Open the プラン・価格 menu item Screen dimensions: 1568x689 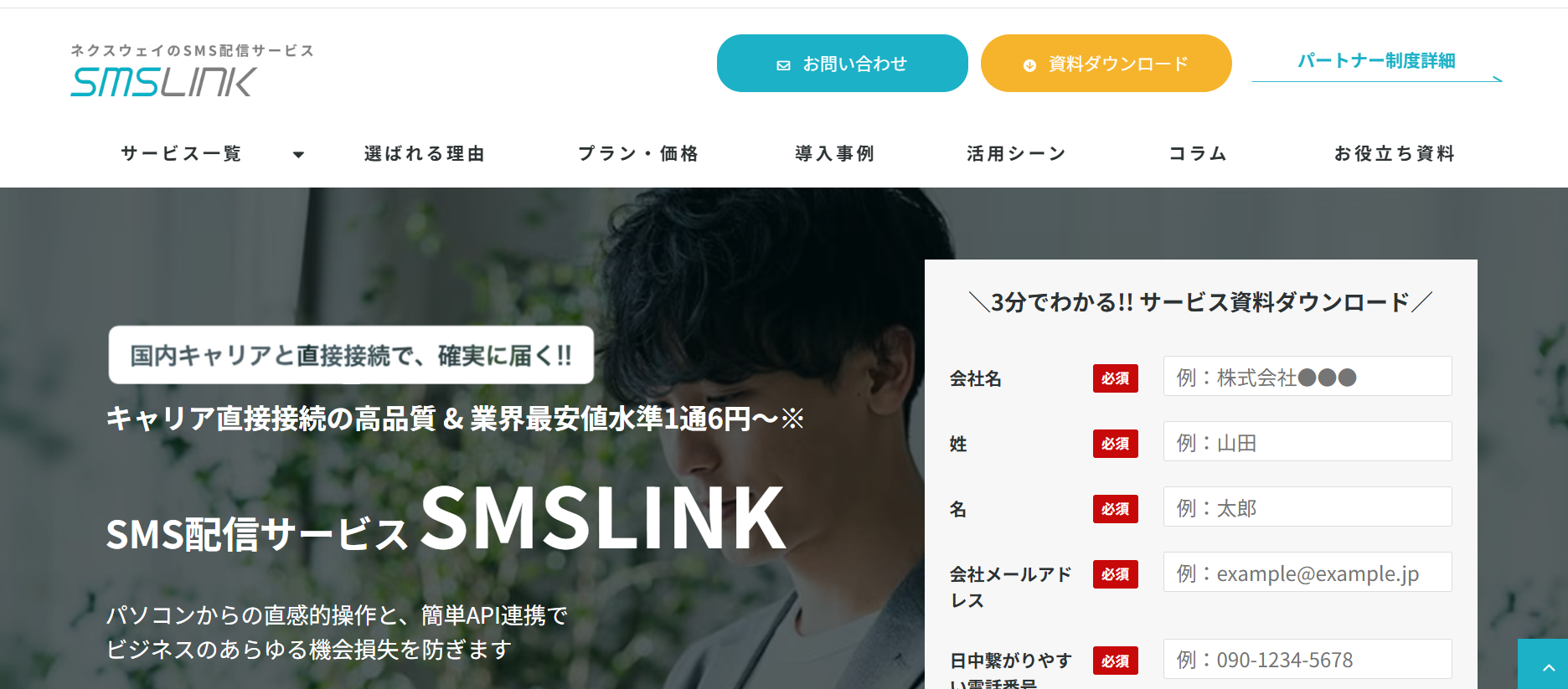638,153
